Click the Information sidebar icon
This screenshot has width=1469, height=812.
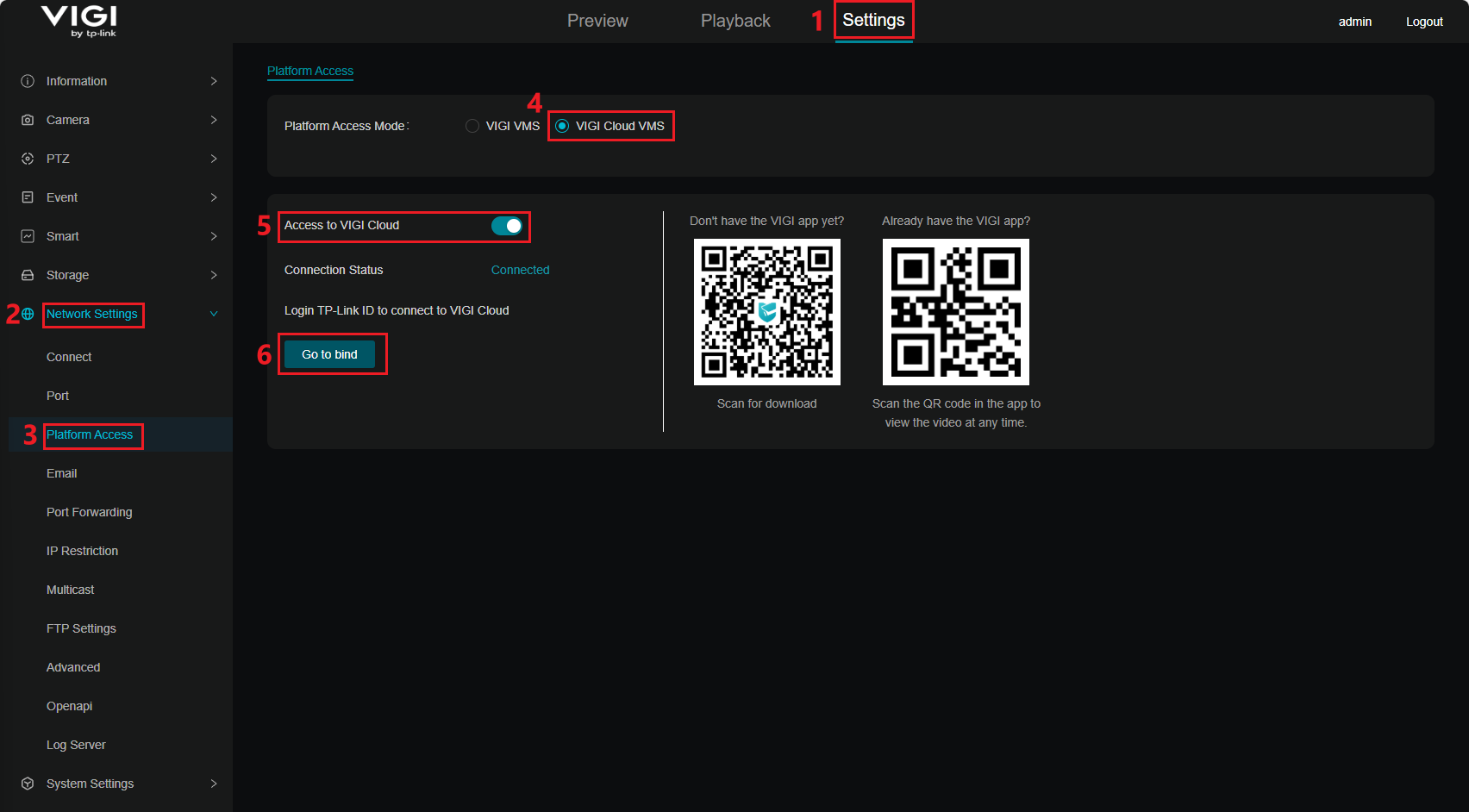[28, 81]
